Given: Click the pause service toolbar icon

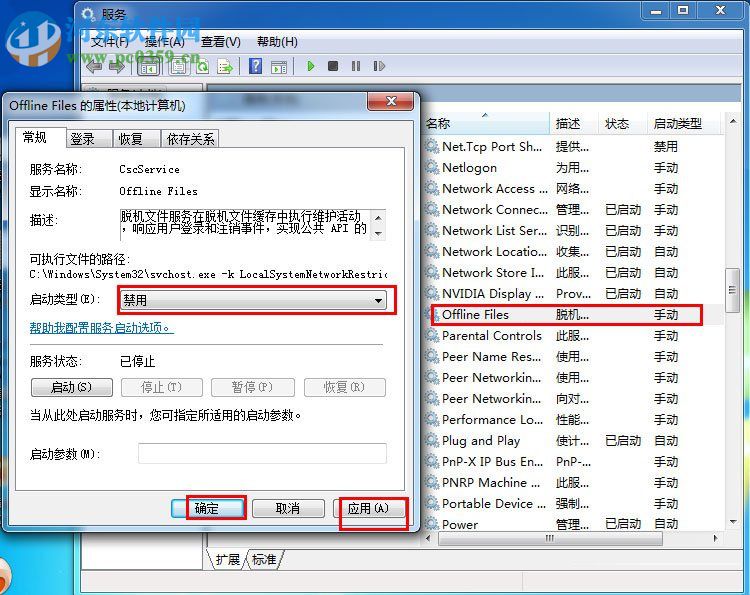Looking at the screenshot, I should [356, 66].
